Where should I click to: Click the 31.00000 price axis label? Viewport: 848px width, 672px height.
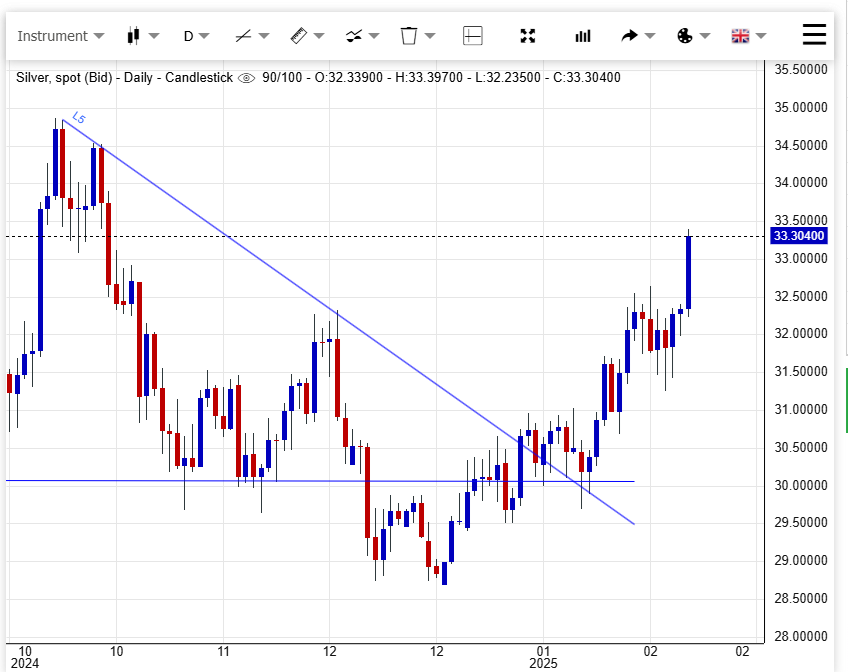pos(801,410)
